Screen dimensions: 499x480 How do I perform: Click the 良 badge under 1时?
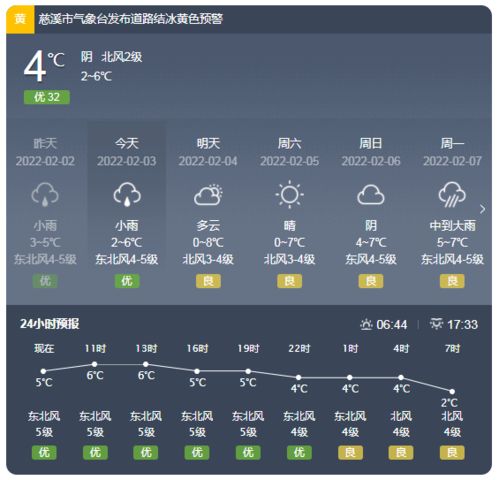click(350, 453)
